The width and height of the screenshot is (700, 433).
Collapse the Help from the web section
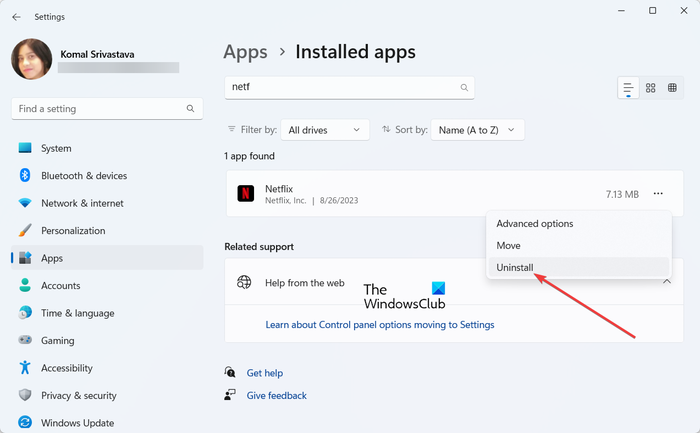[666, 283]
